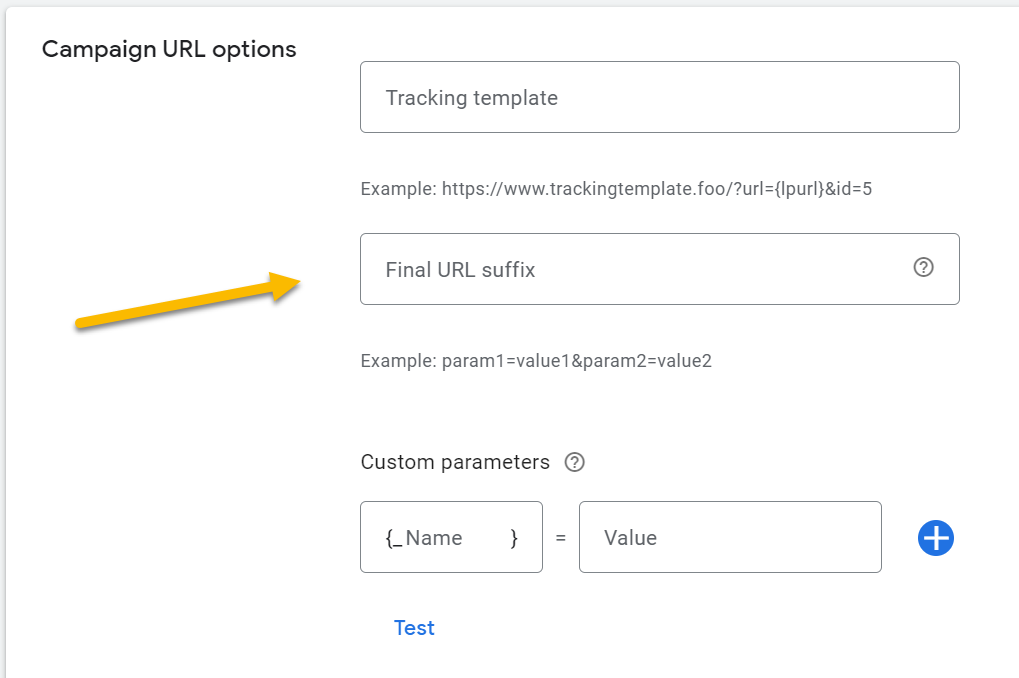Click the equals sign between Name and Value

click(561, 538)
